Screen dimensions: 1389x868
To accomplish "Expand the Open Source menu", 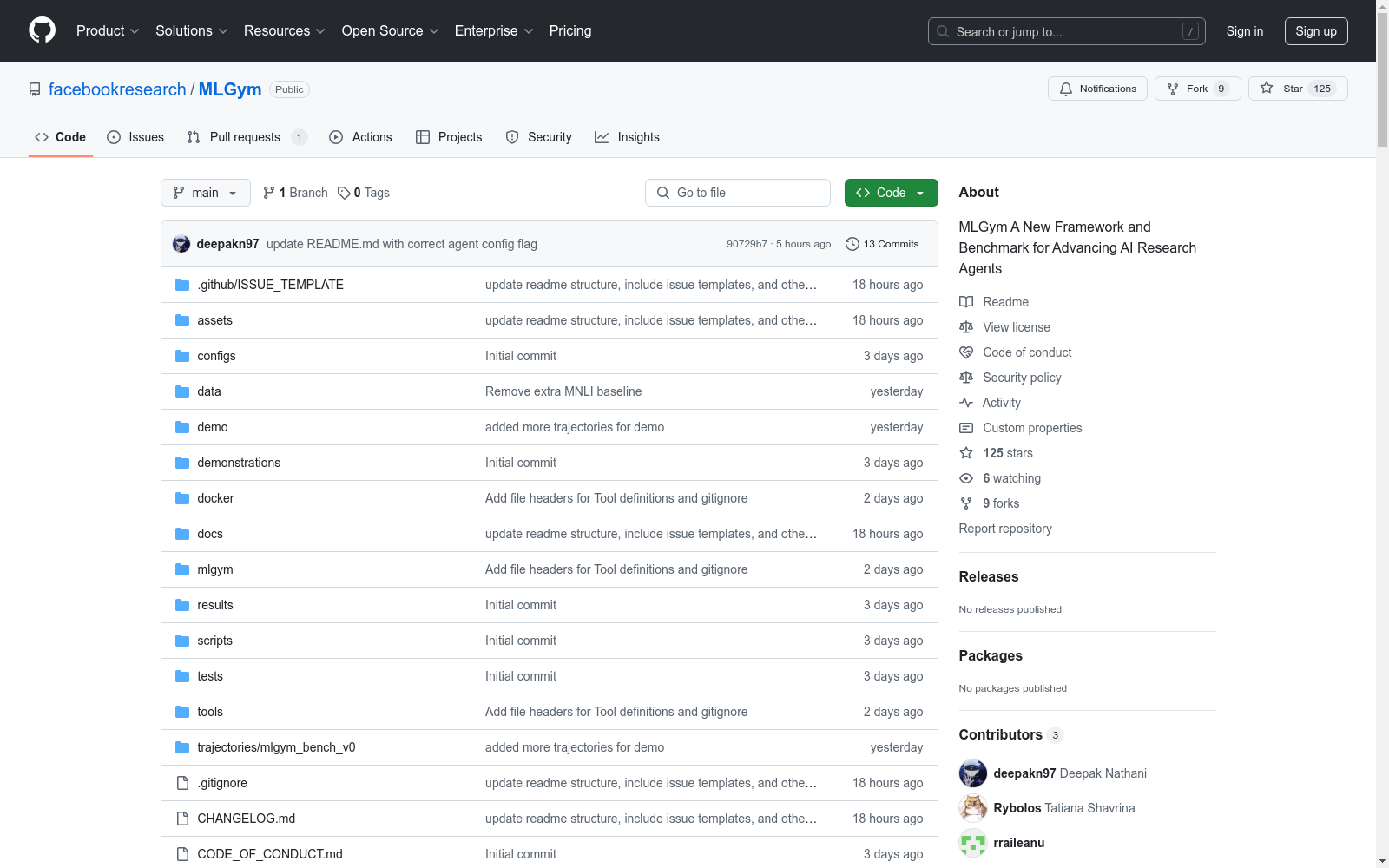I will 391,31.
